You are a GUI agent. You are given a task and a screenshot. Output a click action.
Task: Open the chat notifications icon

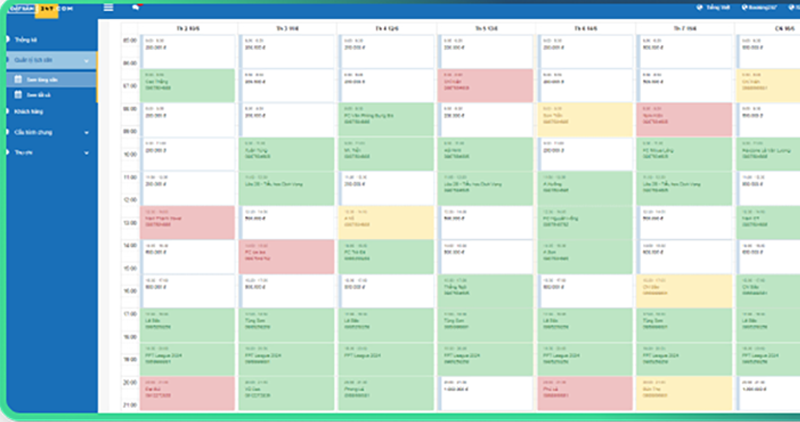coord(136,8)
